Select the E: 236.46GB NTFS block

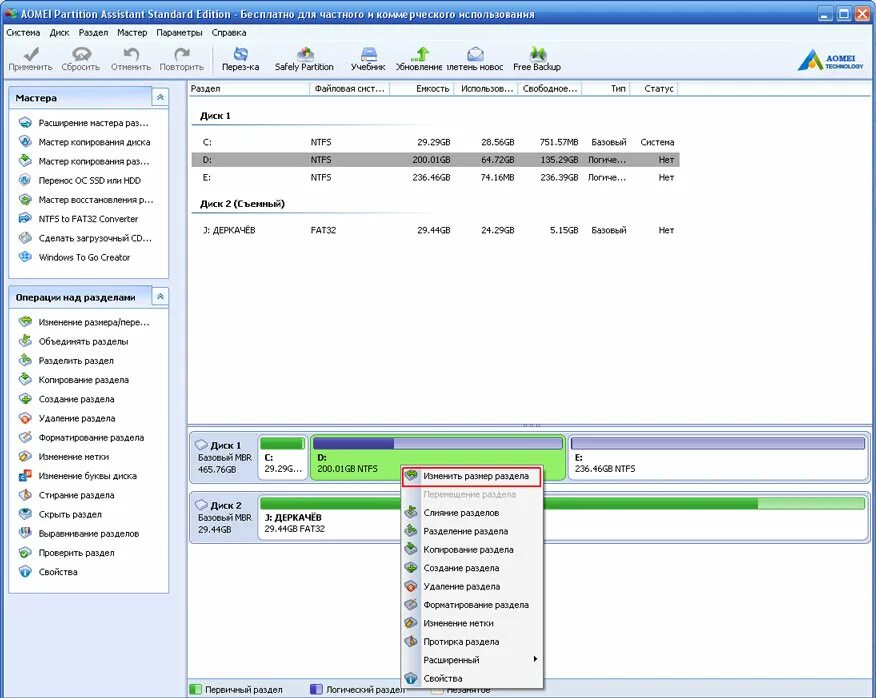tap(718, 458)
